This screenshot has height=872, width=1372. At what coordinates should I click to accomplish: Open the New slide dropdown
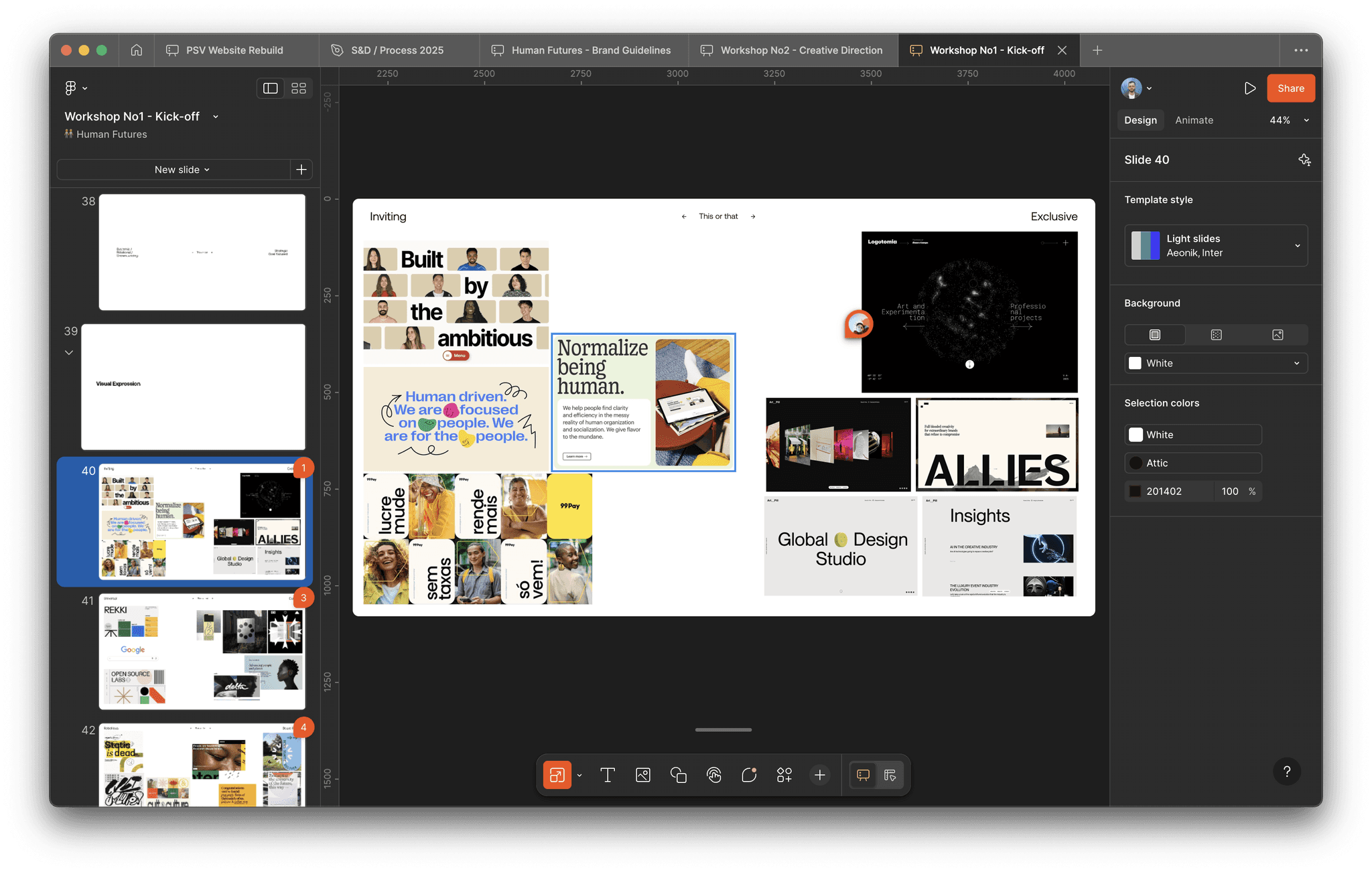(182, 169)
